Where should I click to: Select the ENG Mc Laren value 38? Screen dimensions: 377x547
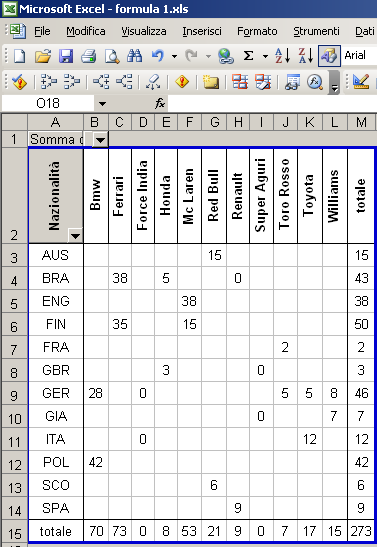[189, 301]
